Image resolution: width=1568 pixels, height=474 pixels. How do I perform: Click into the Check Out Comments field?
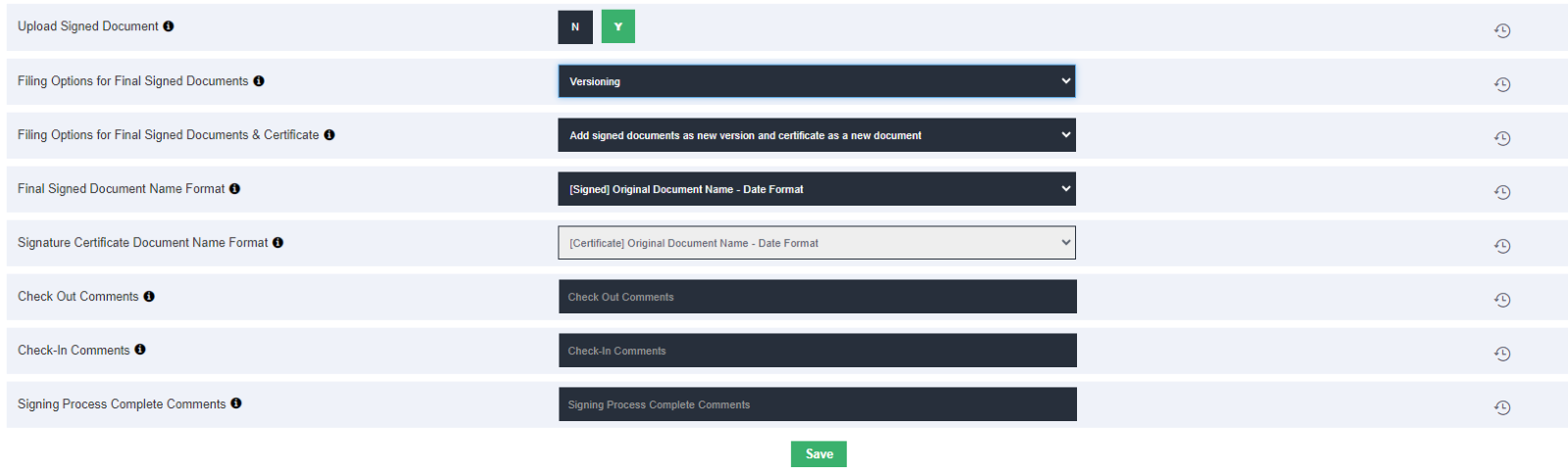[x=817, y=297]
